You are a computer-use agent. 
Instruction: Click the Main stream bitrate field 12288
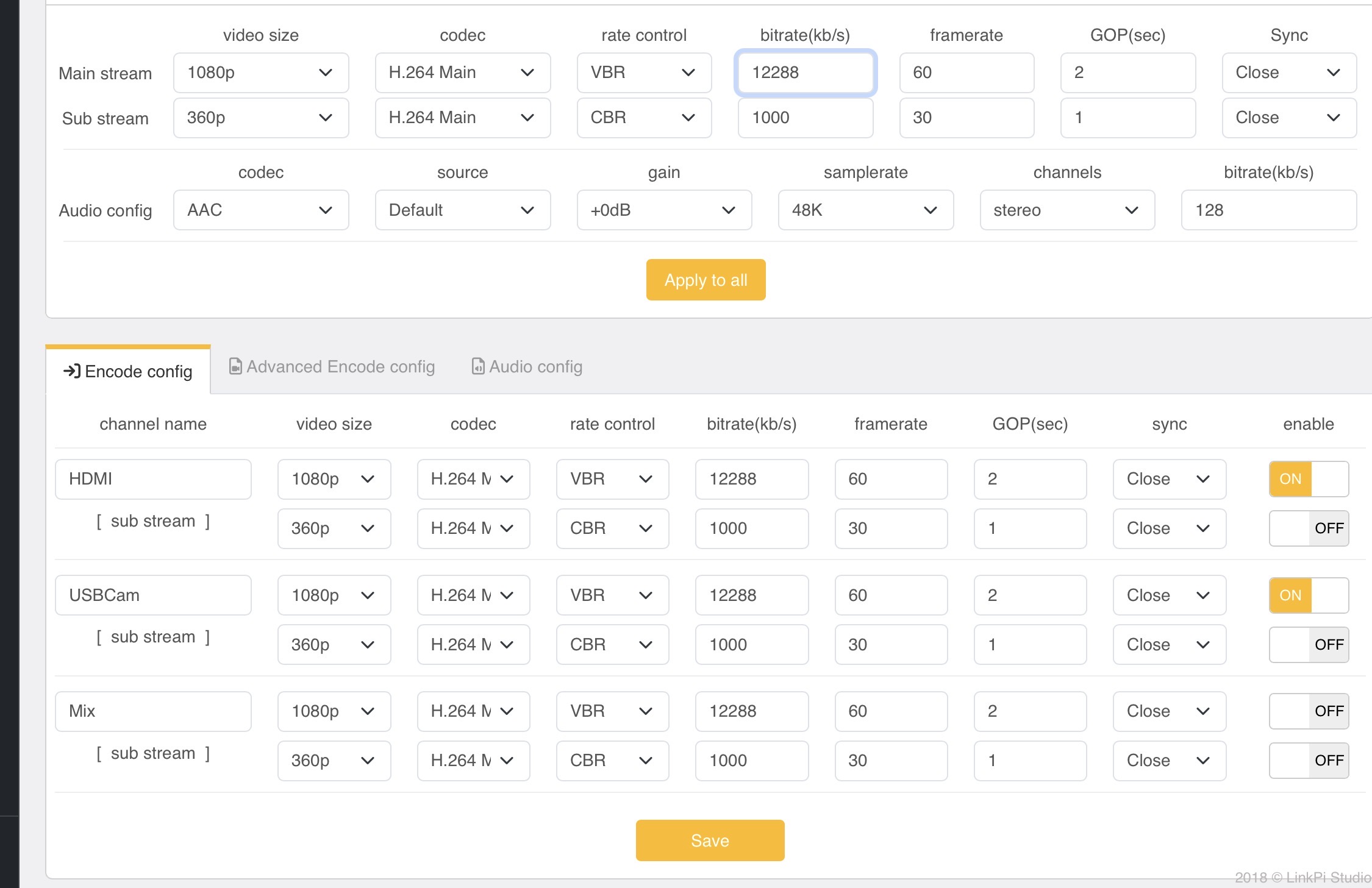click(806, 73)
